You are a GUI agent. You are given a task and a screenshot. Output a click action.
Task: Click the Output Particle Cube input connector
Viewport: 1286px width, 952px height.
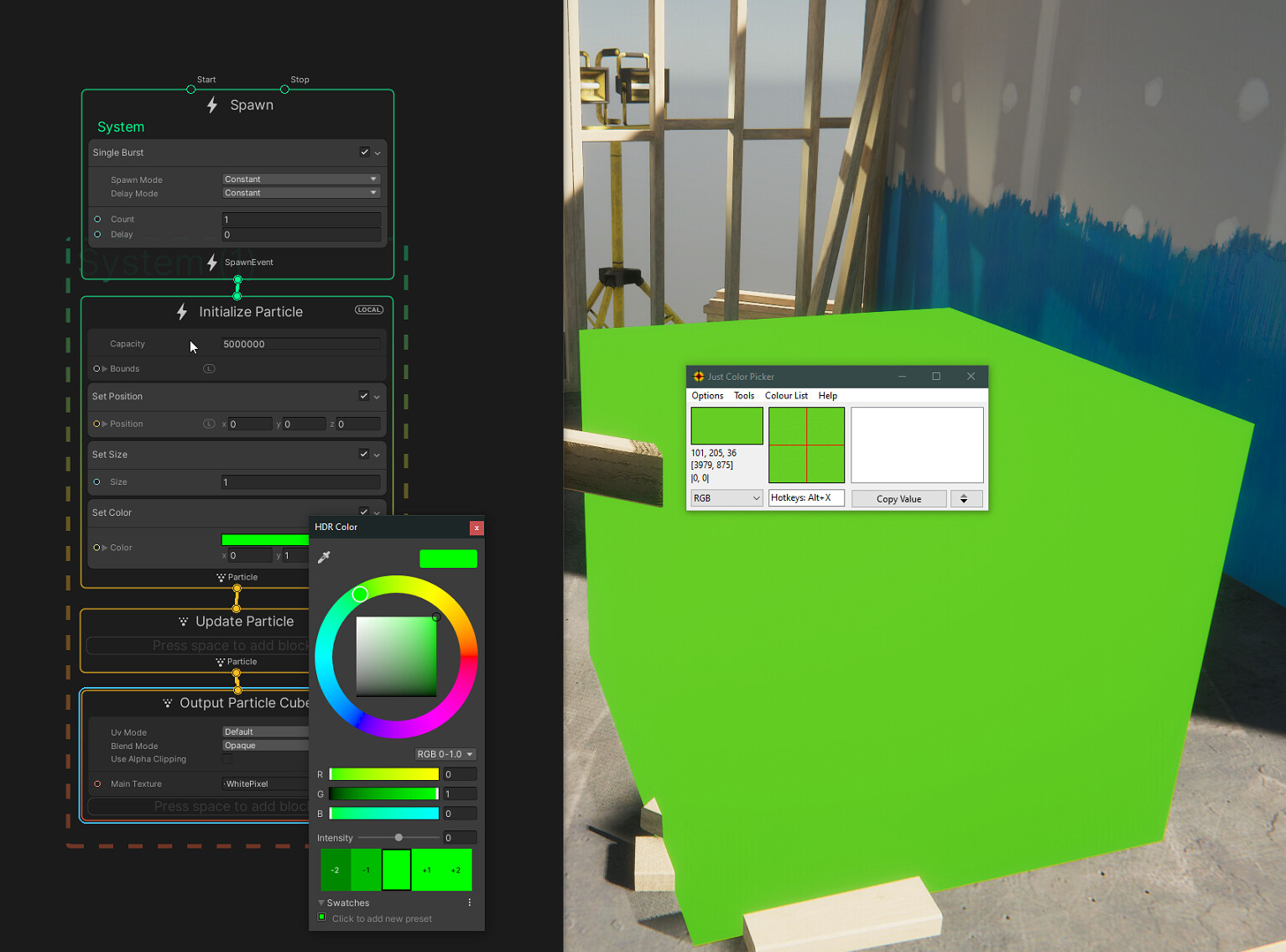pyautogui.click(x=238, y=689)
